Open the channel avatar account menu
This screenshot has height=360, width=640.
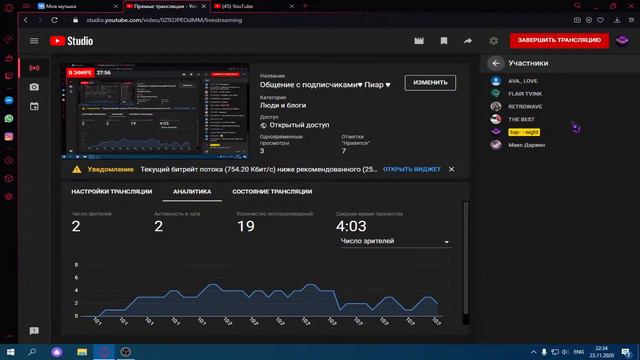(622, 40)
